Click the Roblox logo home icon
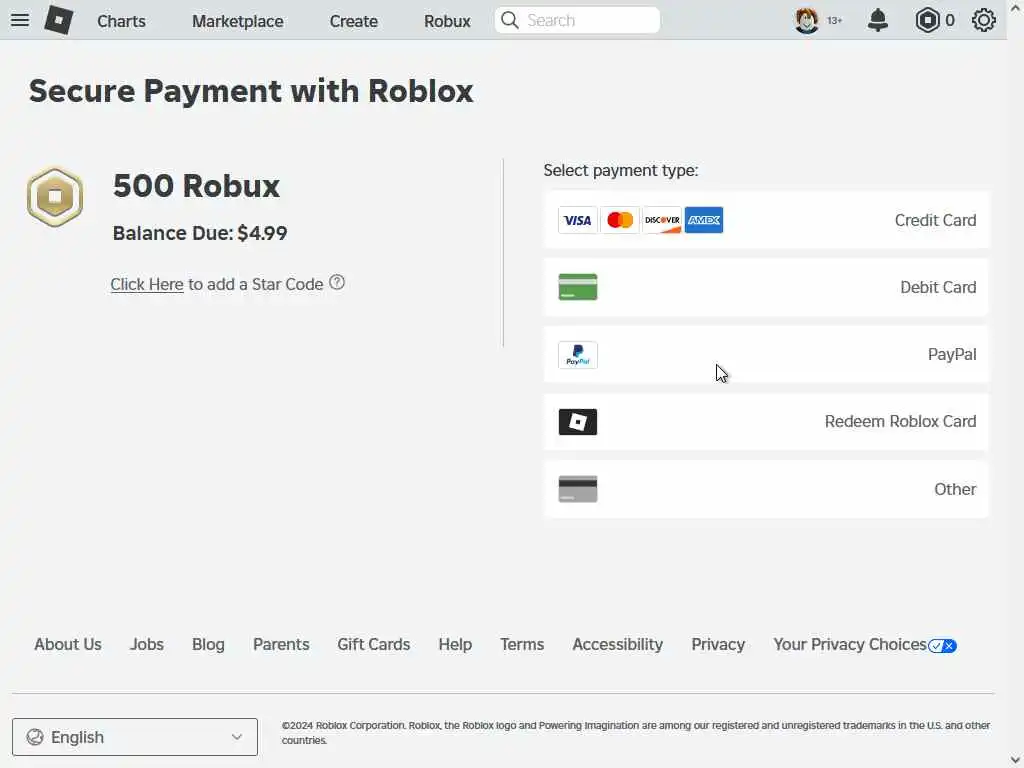 pyautogui.click(x=59, y=20)
